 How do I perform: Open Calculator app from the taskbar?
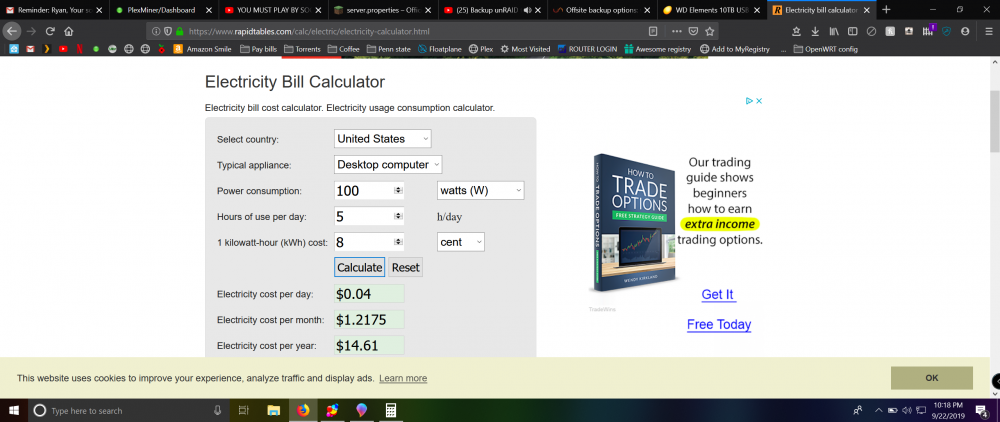click(x=390, y=410)
